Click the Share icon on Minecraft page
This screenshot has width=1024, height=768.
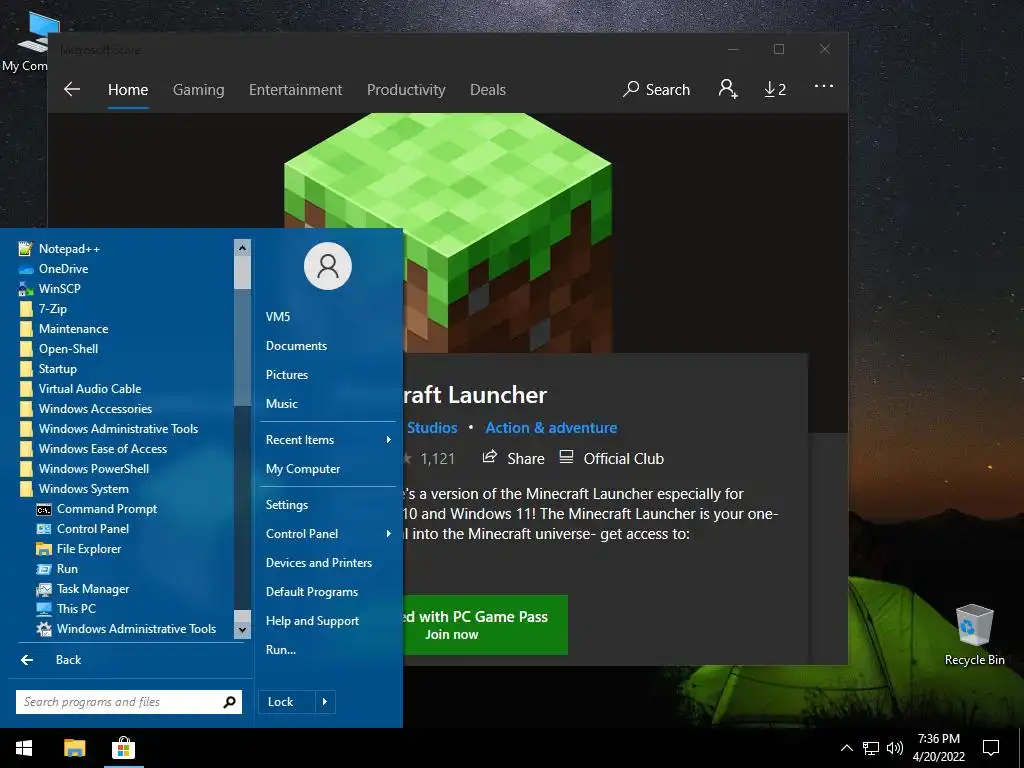click(x=490, y=457)
